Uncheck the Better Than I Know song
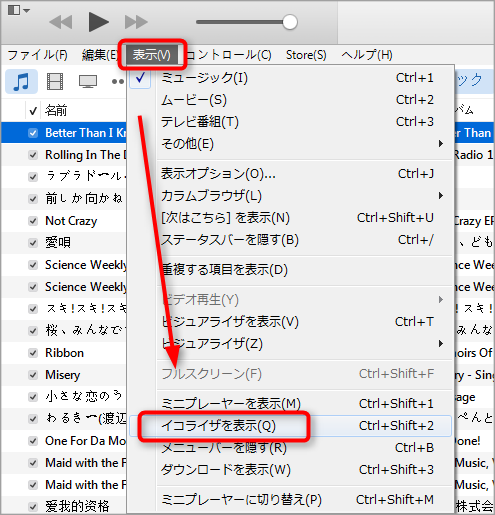The width and height of the screenshot is (495, 515). point(33,133)
